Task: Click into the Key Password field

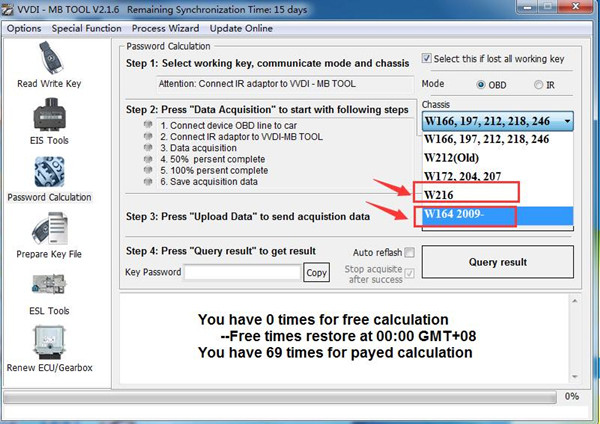Action: [x=242, y=273]
